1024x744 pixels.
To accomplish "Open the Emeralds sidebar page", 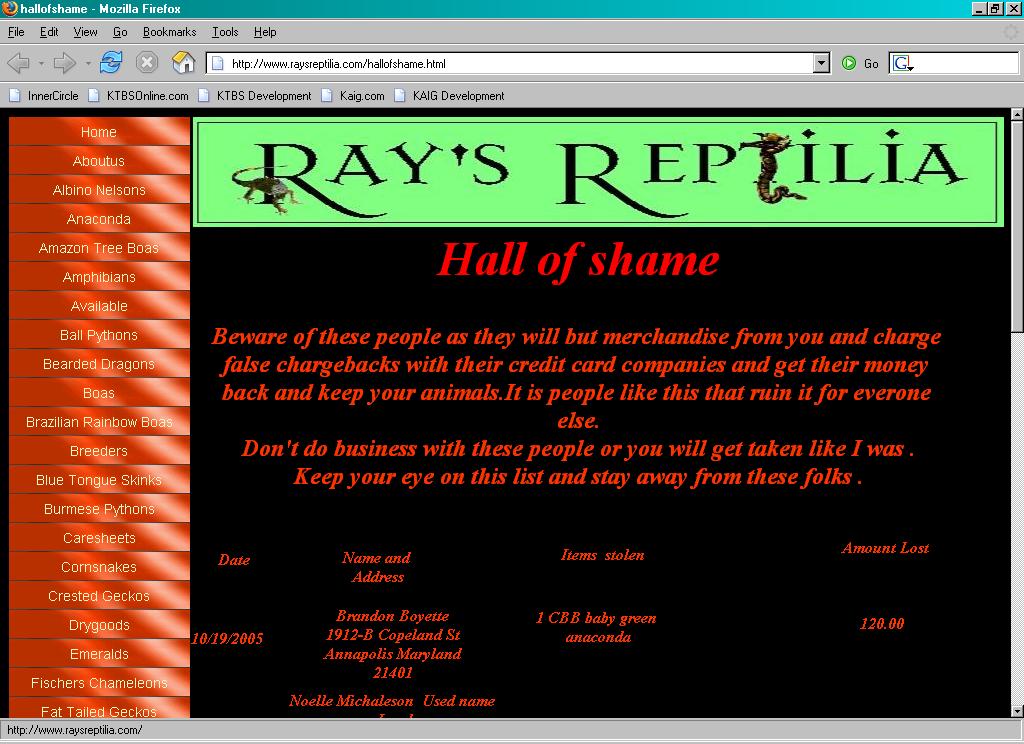I will coord(99,654).
